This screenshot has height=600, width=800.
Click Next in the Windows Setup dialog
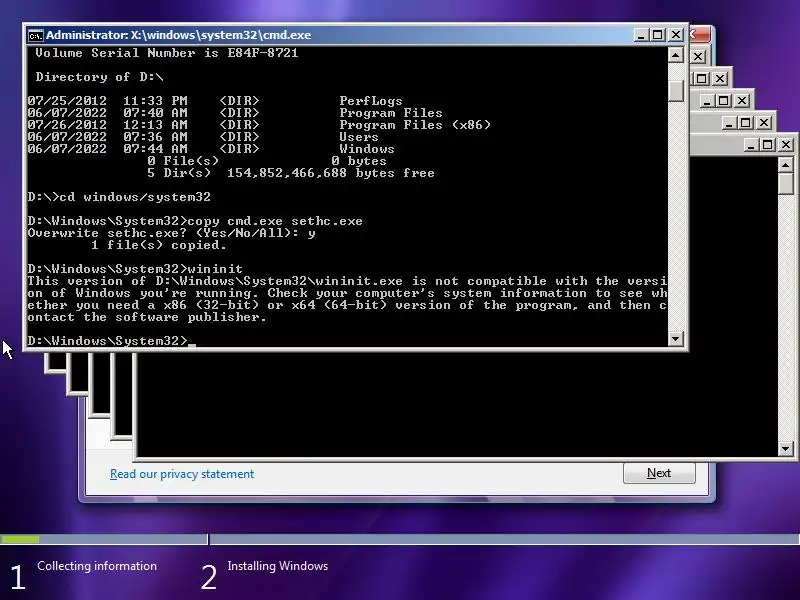tap(659, 473)
